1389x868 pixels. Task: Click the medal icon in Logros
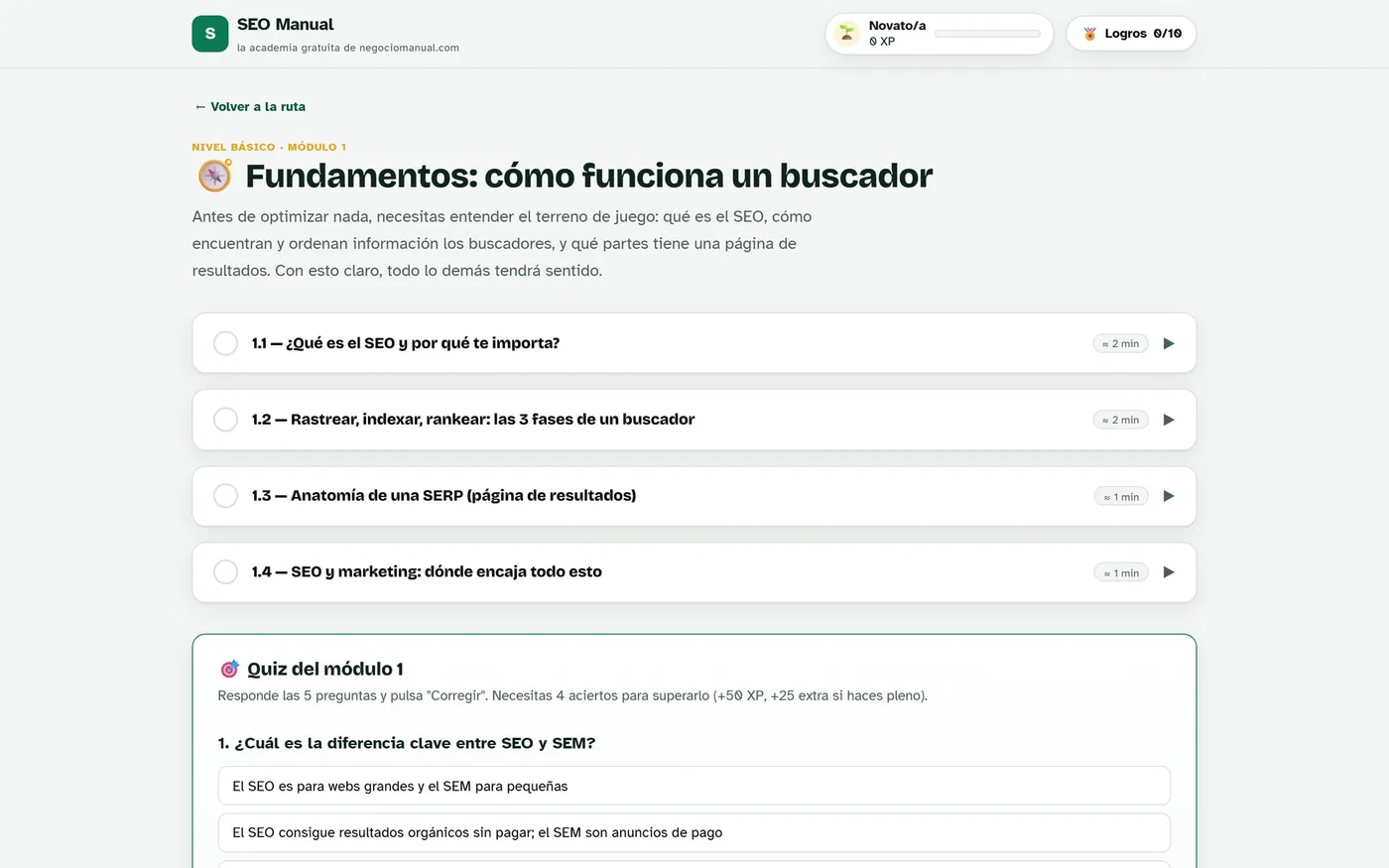coord(1089,34)
